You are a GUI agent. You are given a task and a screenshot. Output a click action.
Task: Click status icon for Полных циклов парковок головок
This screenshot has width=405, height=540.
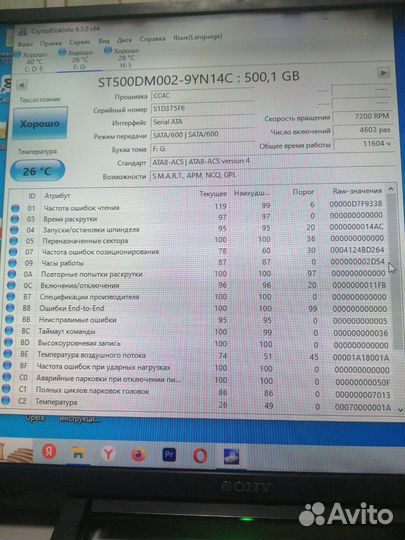point(6,388)
